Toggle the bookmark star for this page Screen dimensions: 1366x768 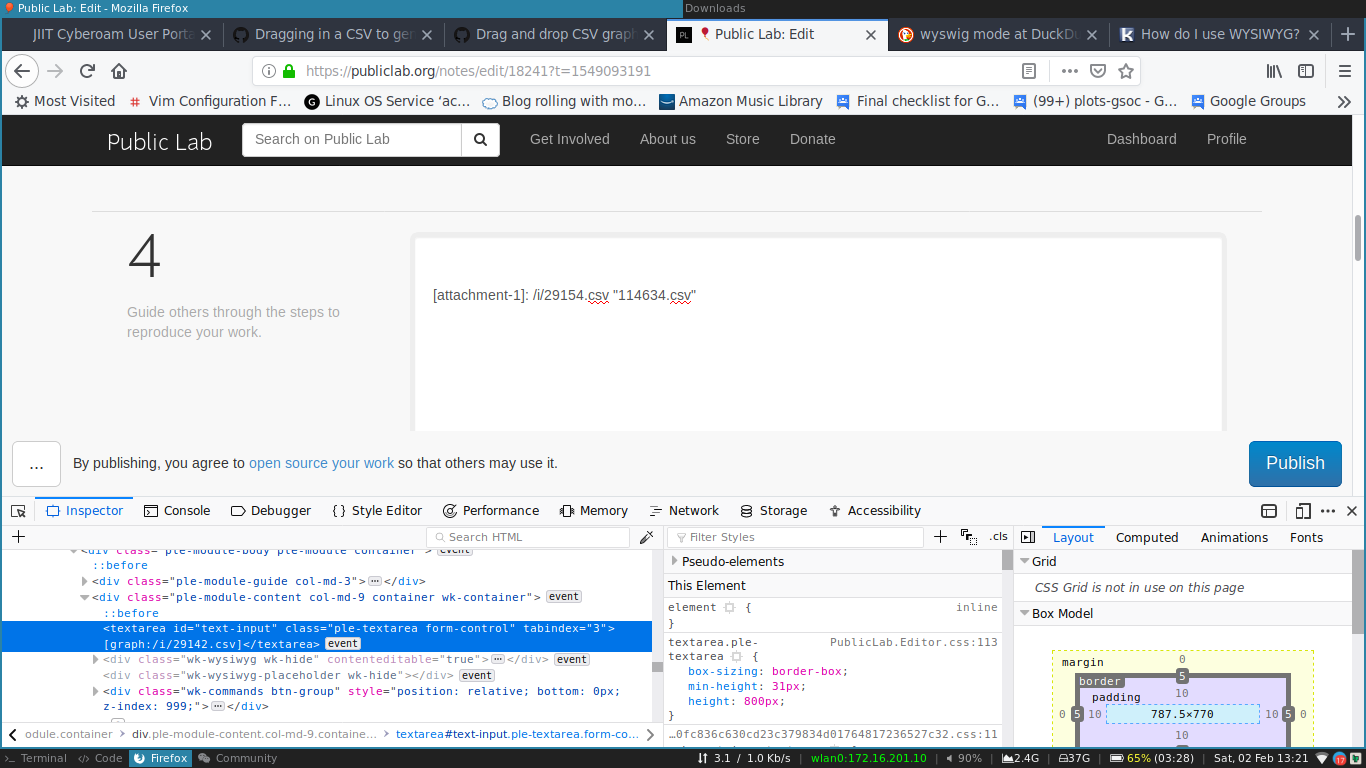tap(1126, 71)
